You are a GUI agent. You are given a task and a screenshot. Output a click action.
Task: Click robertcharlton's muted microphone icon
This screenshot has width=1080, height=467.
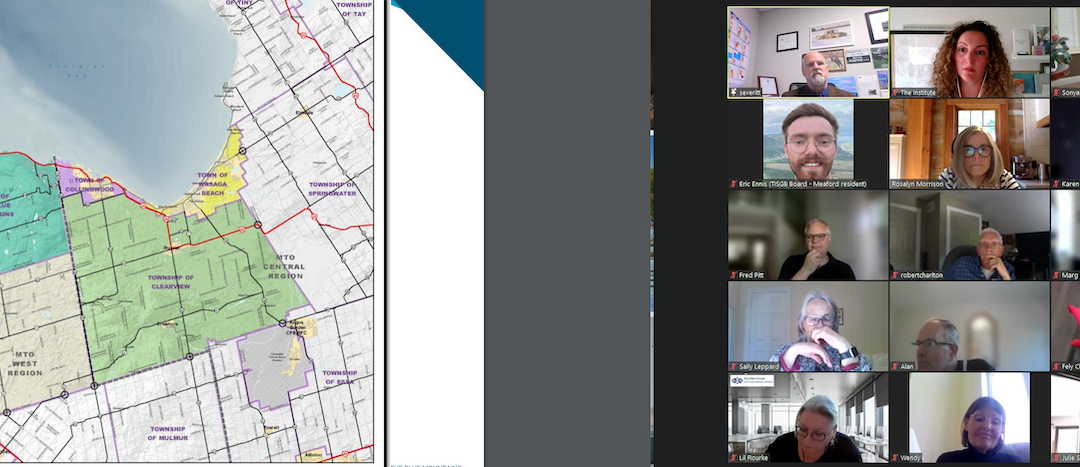(x=895, y=275)
